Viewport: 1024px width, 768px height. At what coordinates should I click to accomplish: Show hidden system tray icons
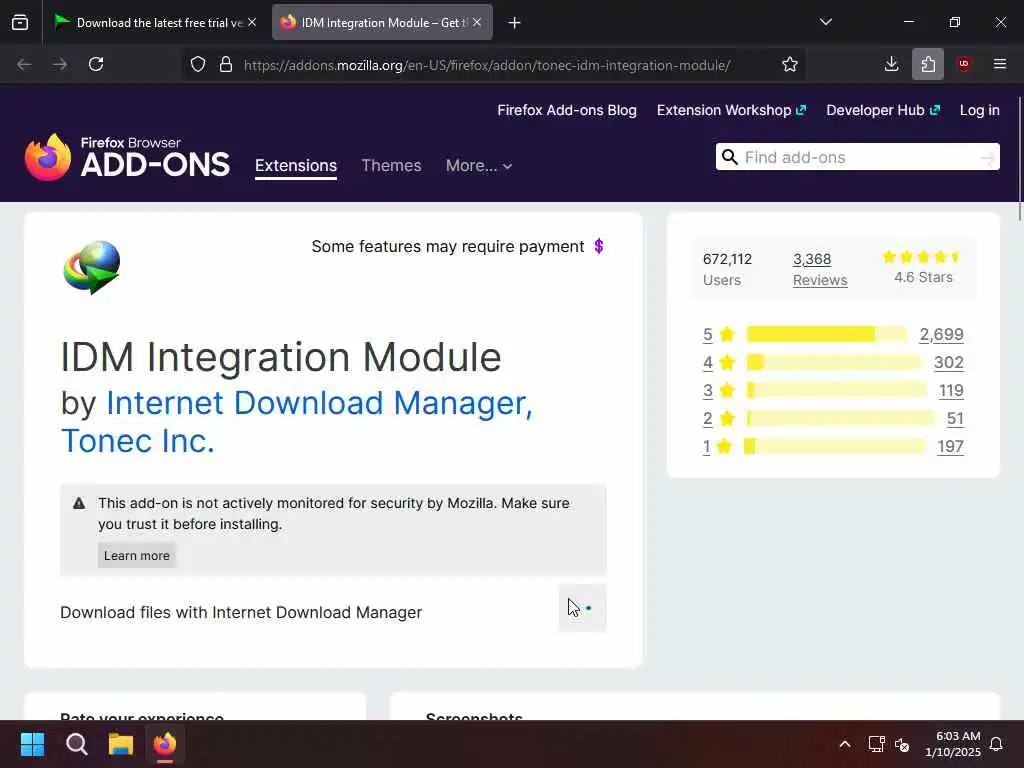(x=844, y=744)
